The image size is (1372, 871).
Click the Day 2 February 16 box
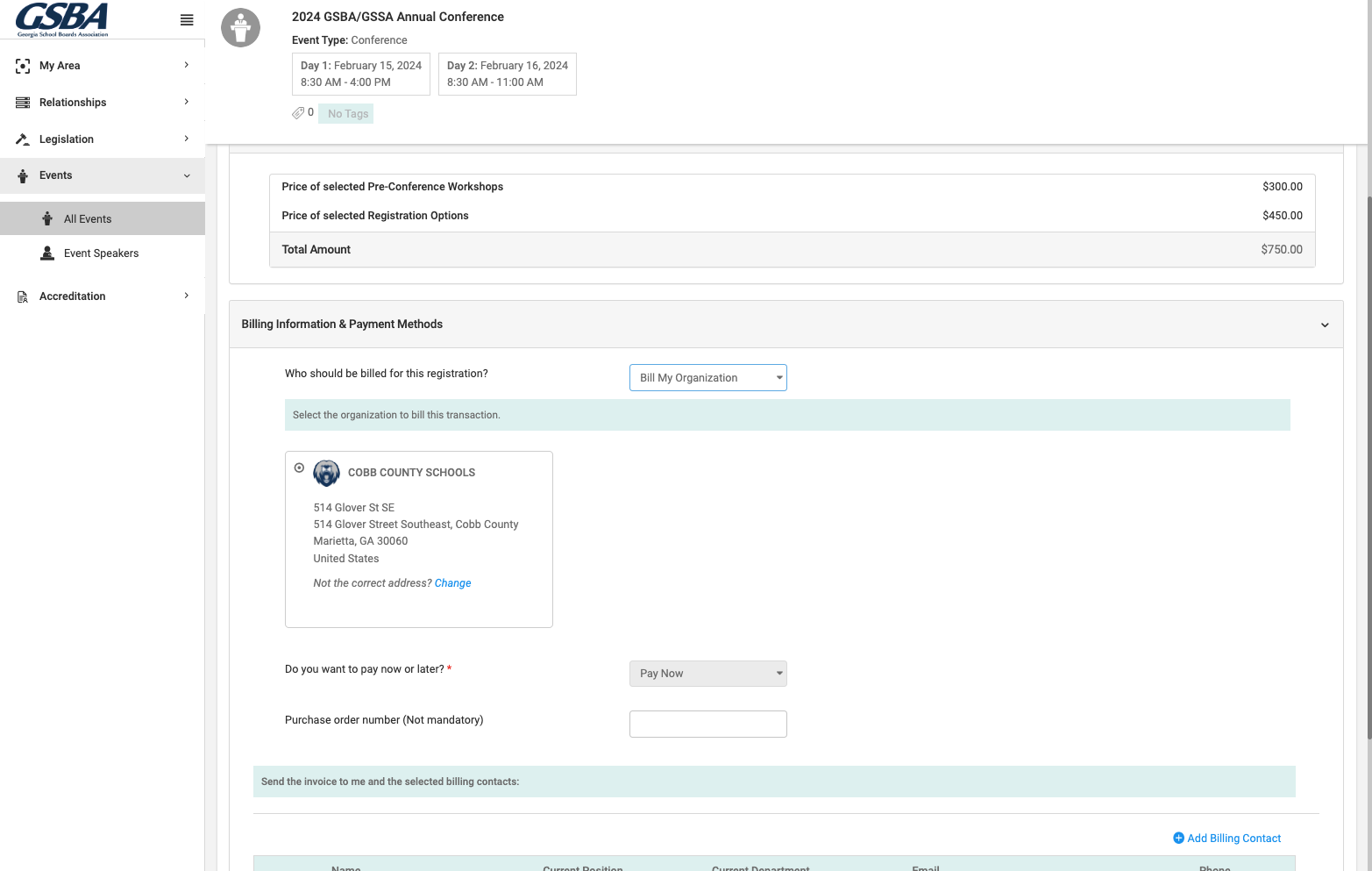[508, 74]
